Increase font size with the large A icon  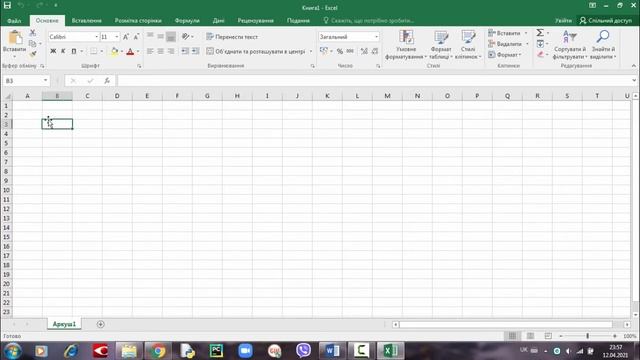pyautogui.click(x=126, y=37)
